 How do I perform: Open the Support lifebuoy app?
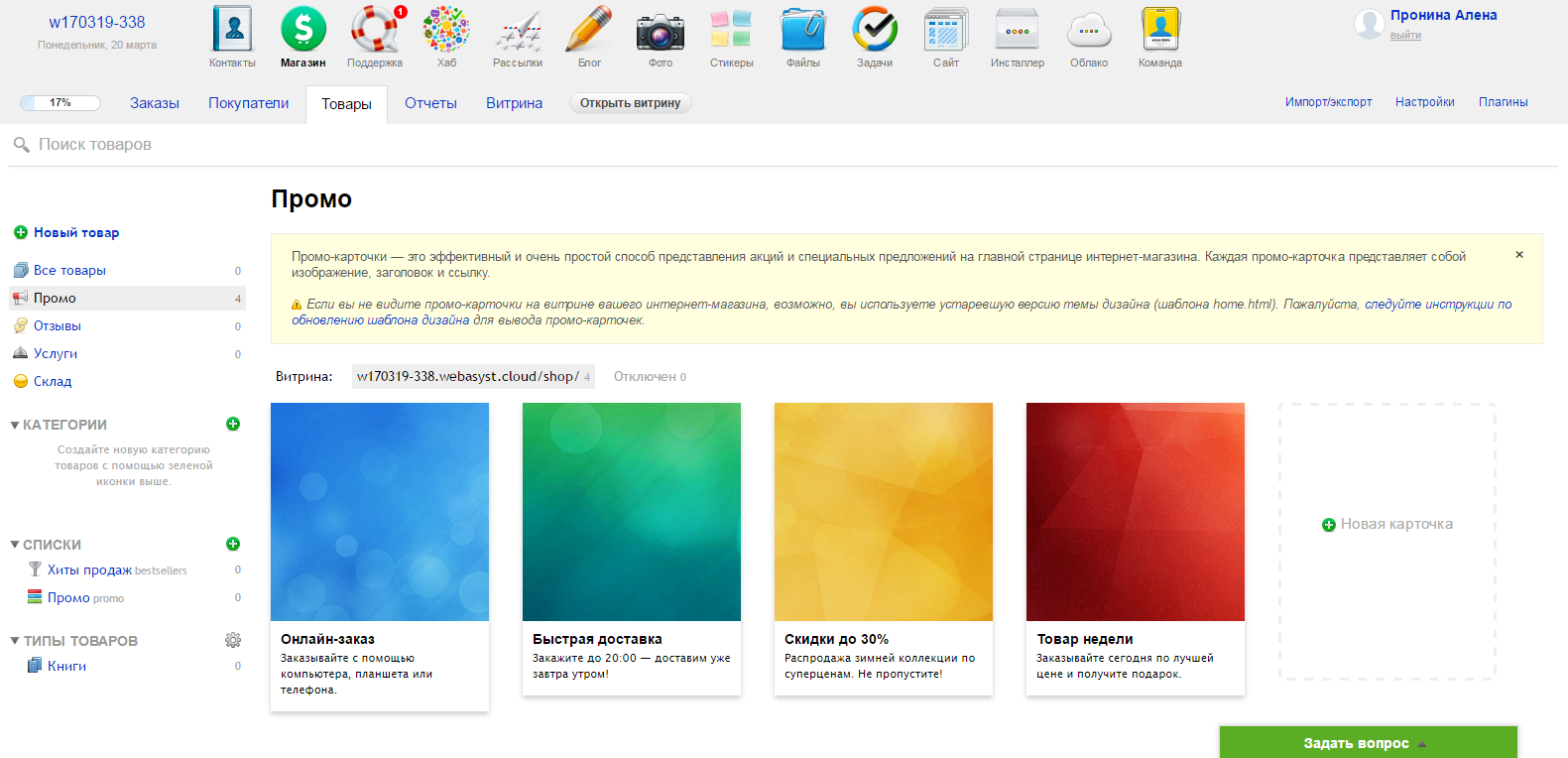pyautogui.click(x=375, y=30)
